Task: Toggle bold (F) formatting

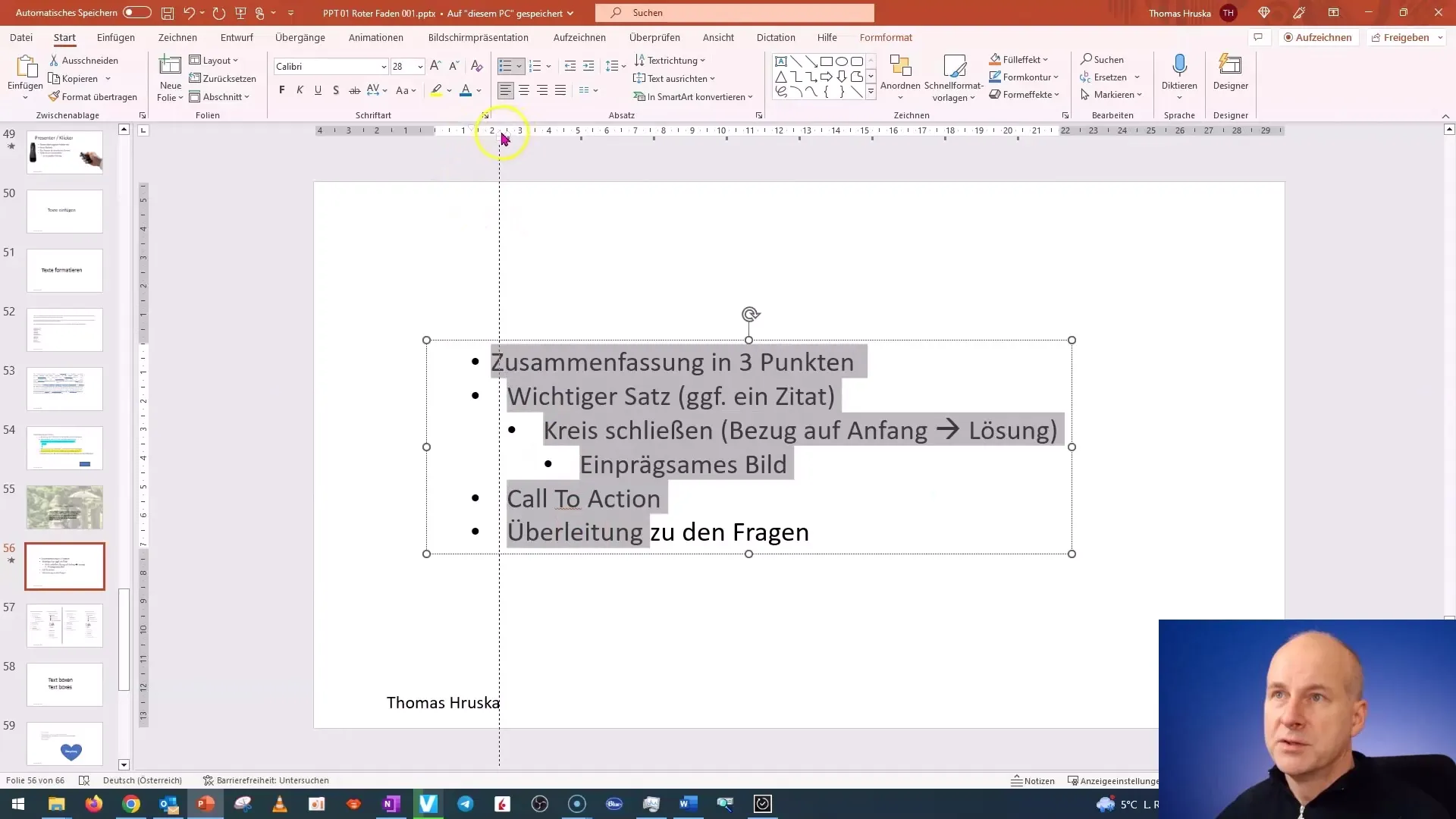Action: (282, 90)
